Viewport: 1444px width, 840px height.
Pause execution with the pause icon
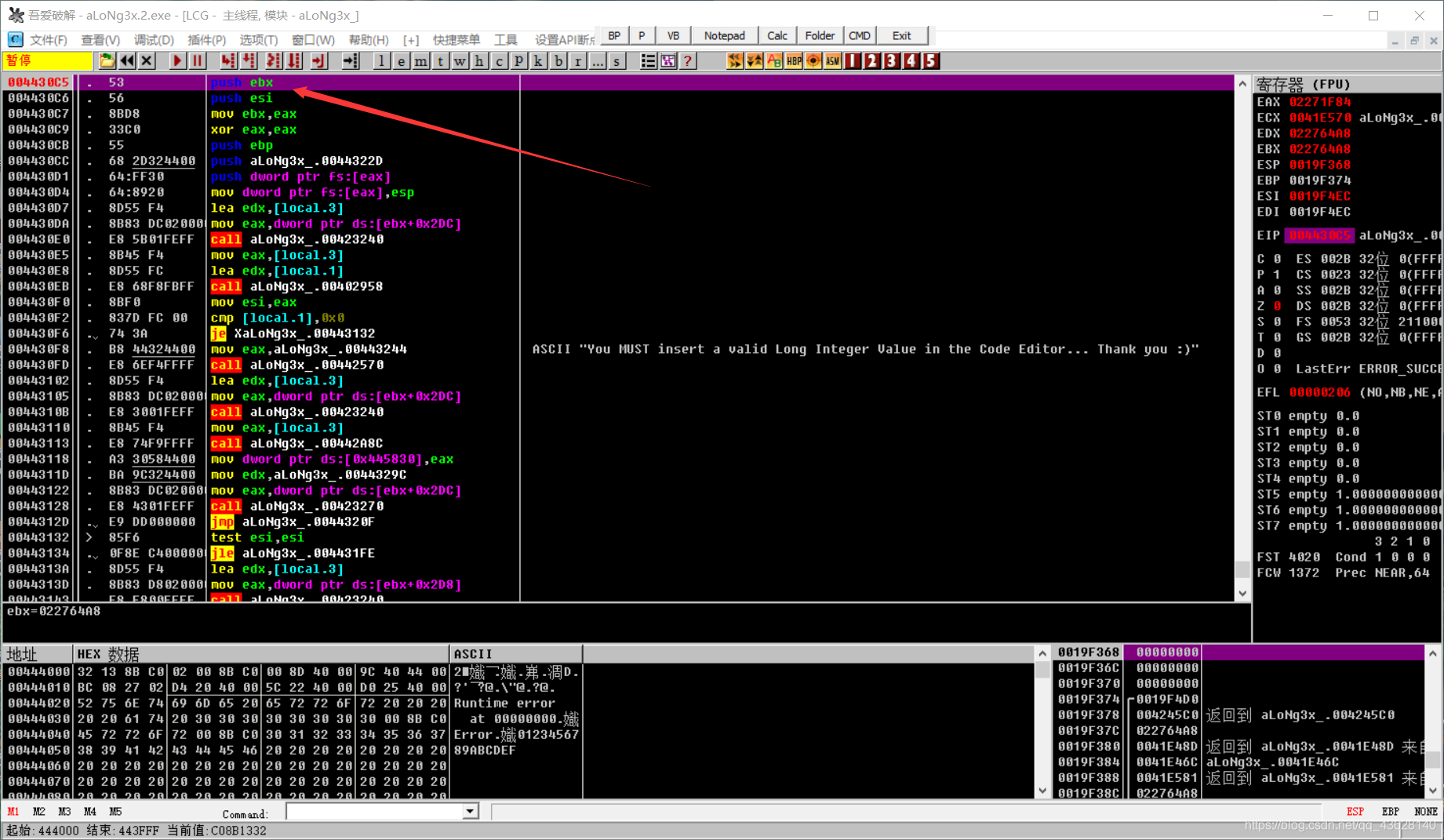[197, 60]
